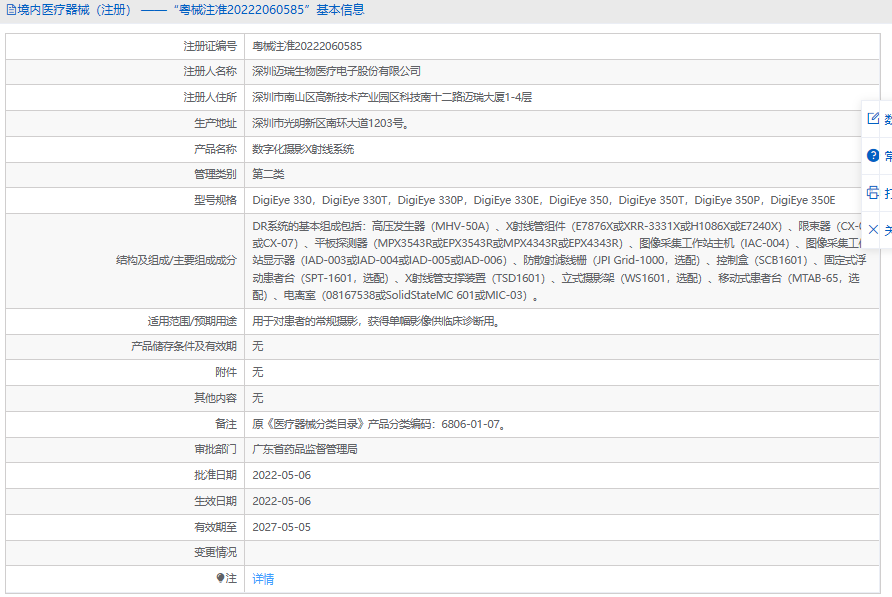
Task: Click the edit pencil icon in side panel
Action: click(x=873, y=118)
